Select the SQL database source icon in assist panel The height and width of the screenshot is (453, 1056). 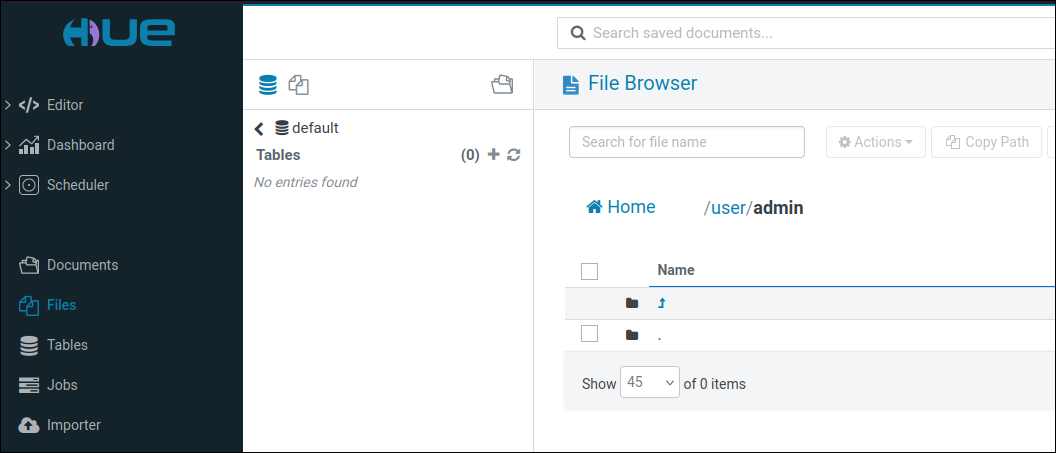pyautogui.click(x=267, y=85)
